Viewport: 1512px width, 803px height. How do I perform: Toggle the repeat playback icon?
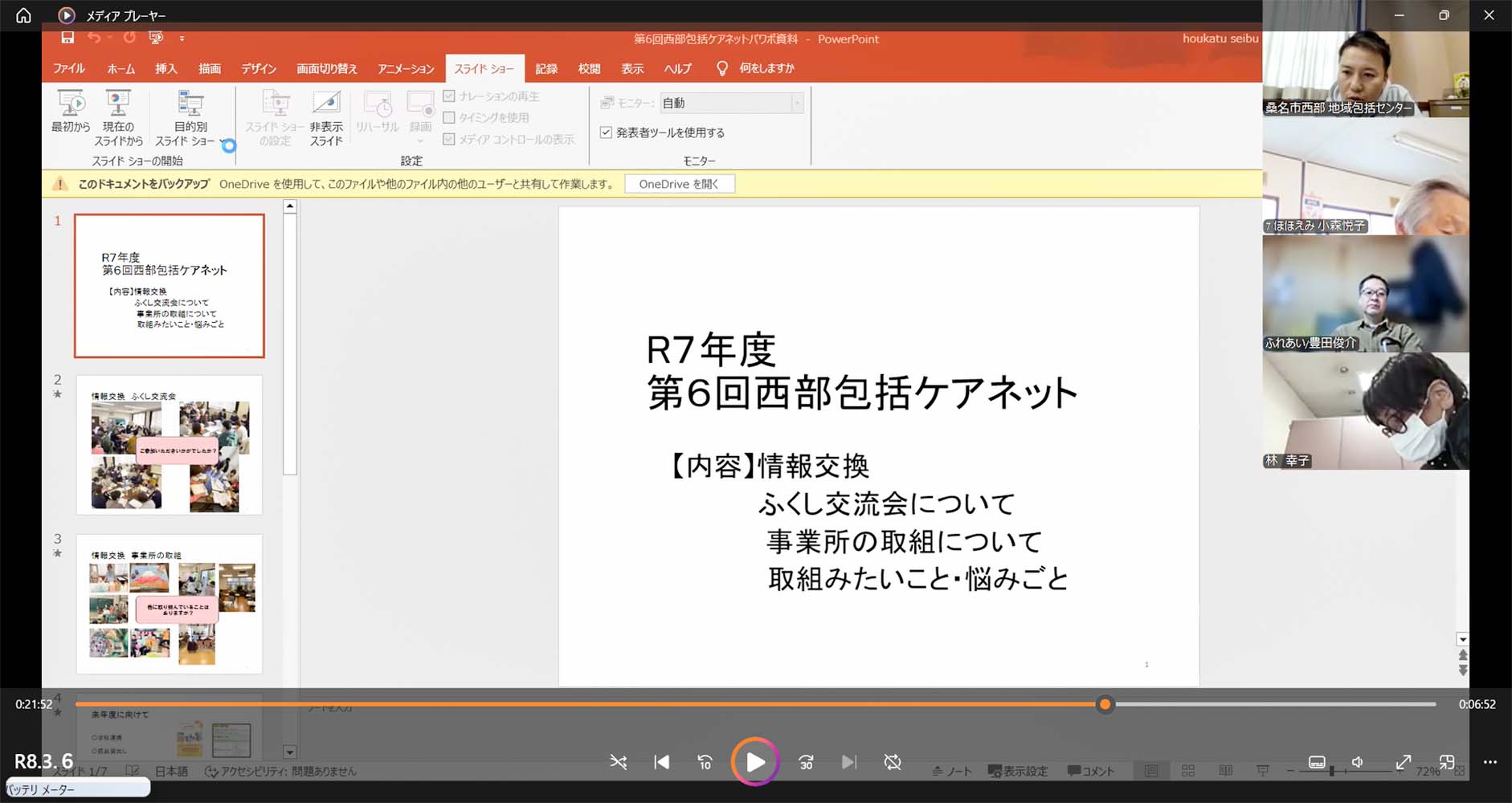893,762
